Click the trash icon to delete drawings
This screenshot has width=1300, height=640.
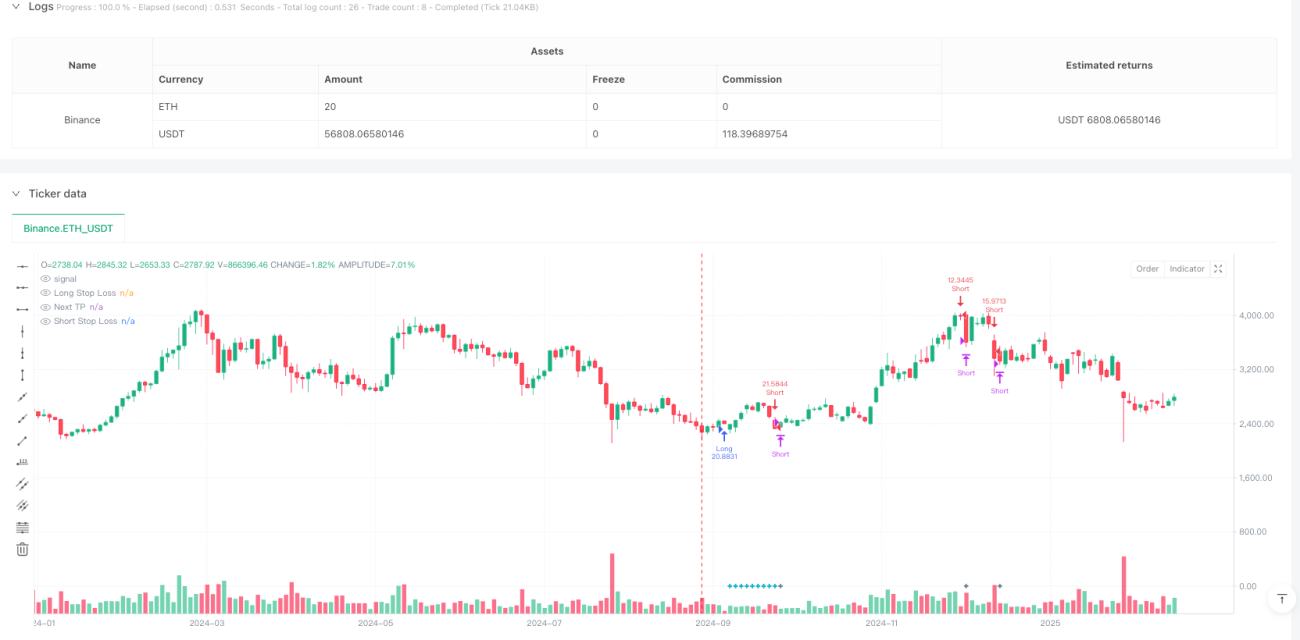(22, 549)
